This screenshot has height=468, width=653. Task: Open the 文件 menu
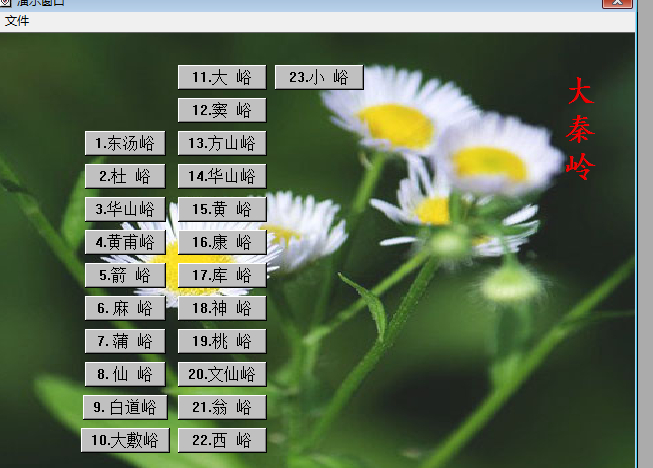pyautogui.click(x=17, y=21)
